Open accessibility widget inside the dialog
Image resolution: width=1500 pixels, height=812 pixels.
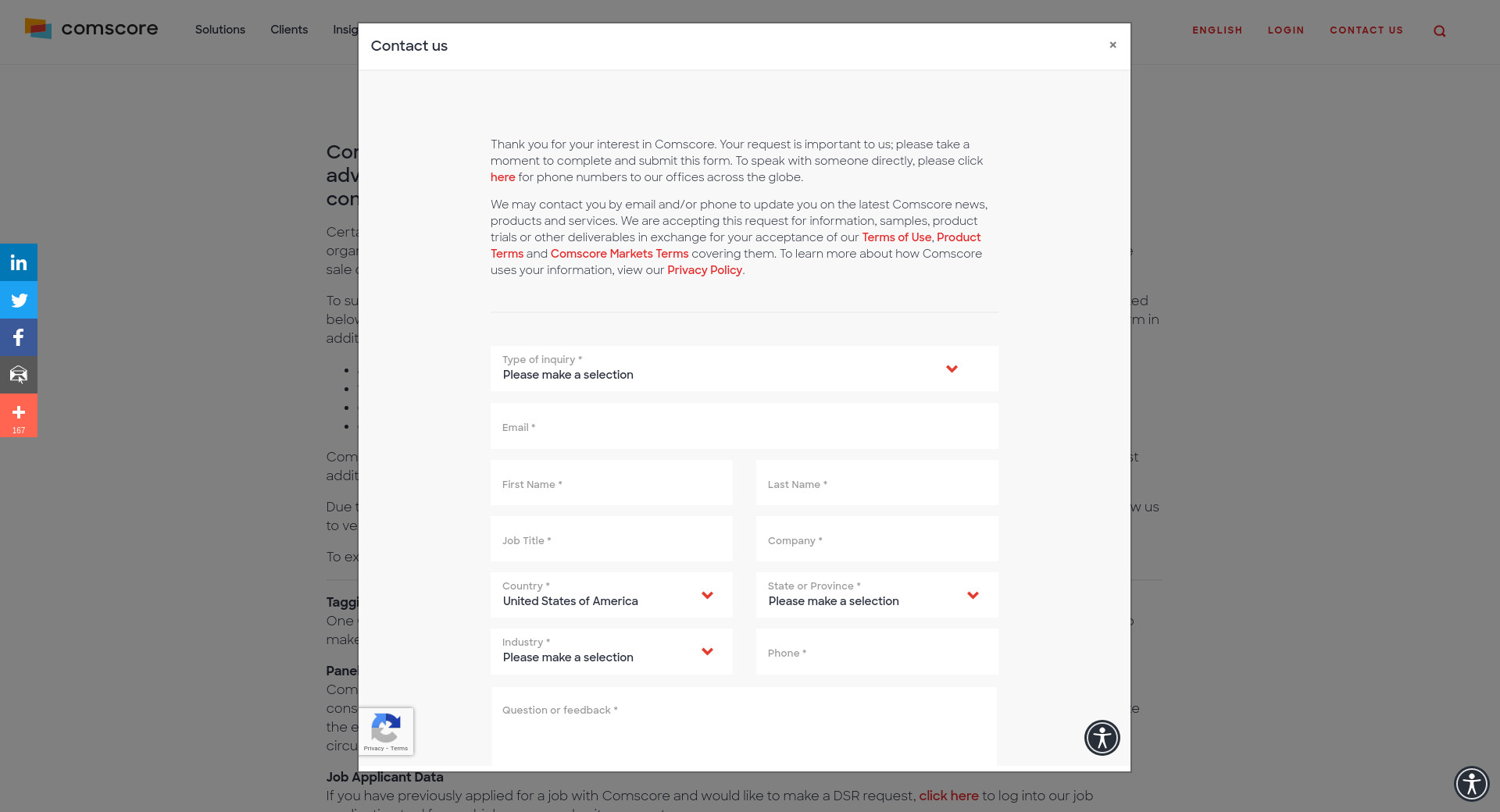1102,738
